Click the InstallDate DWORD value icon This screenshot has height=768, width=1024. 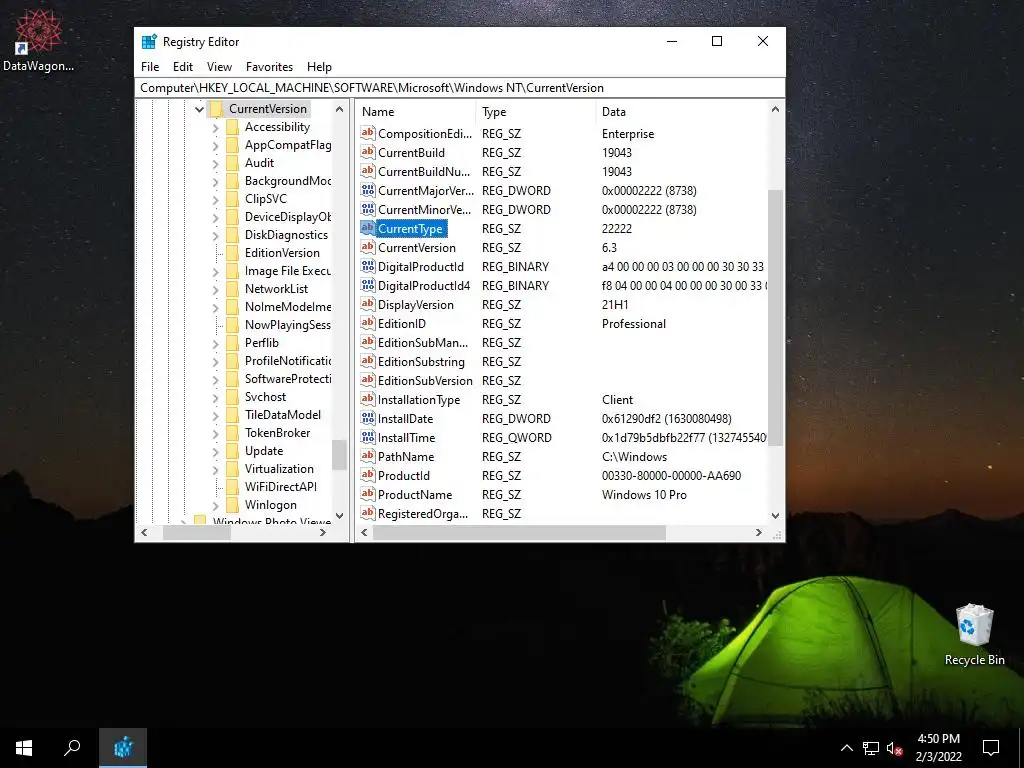[x=368, y=419]
